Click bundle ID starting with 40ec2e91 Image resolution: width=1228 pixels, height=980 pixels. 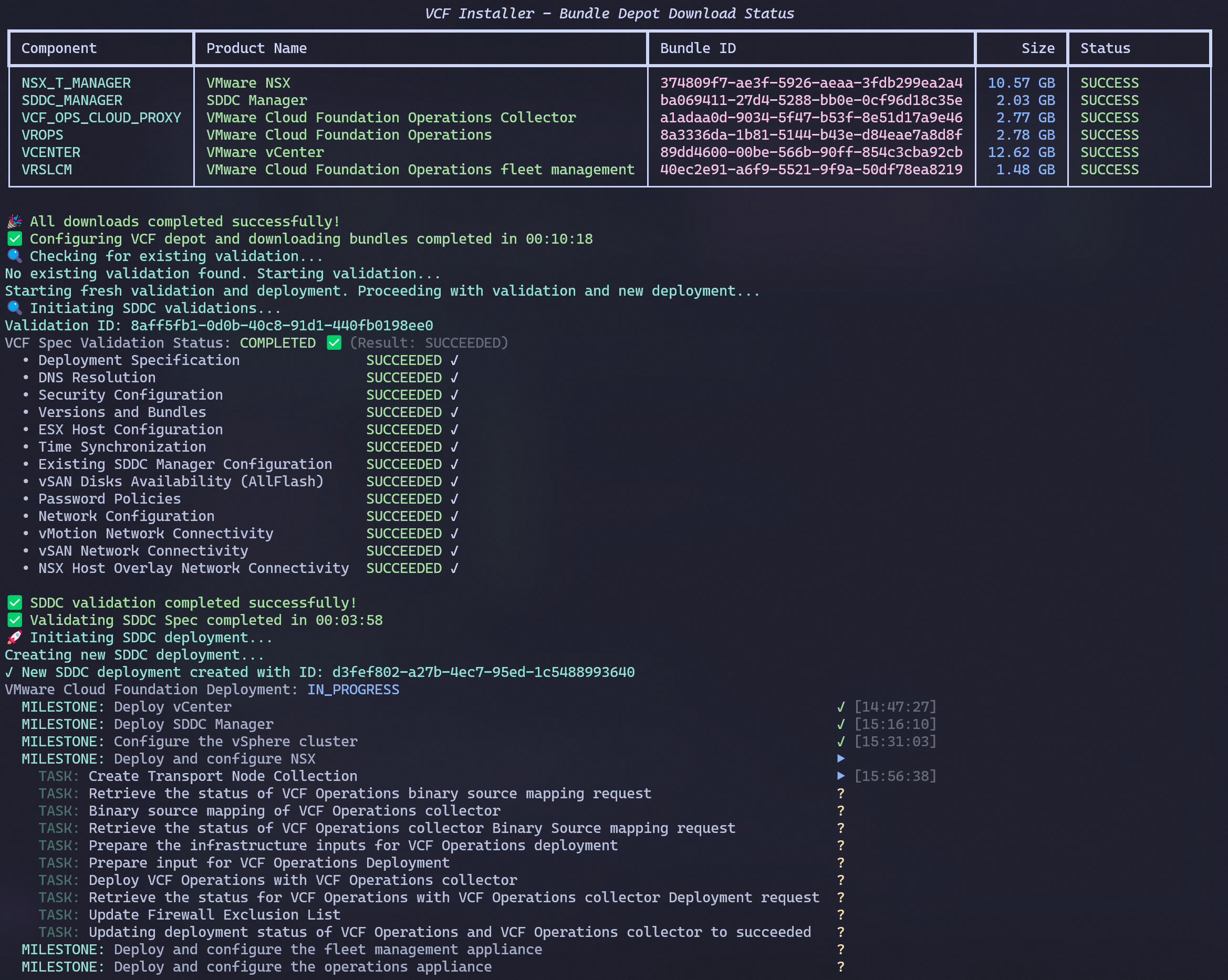(811, 170)
